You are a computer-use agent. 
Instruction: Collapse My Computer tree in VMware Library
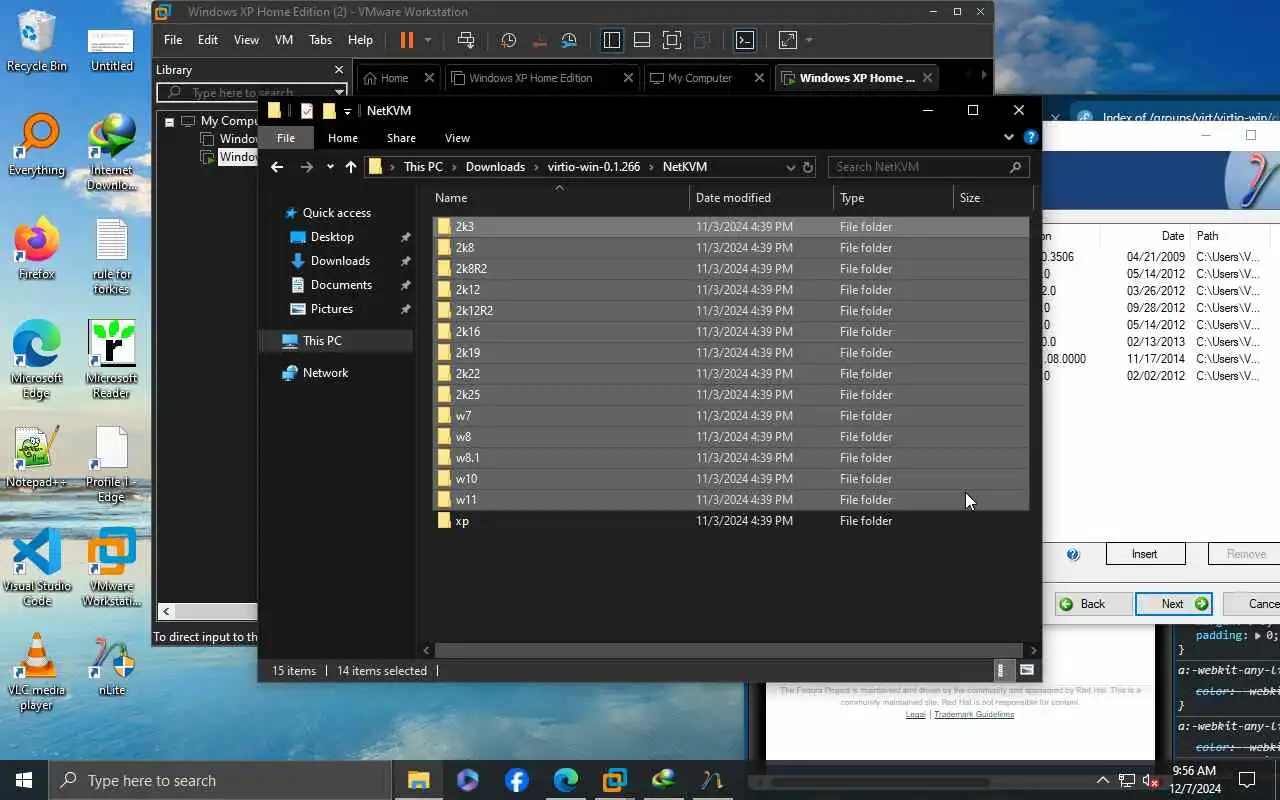click(x=169, y=121)
